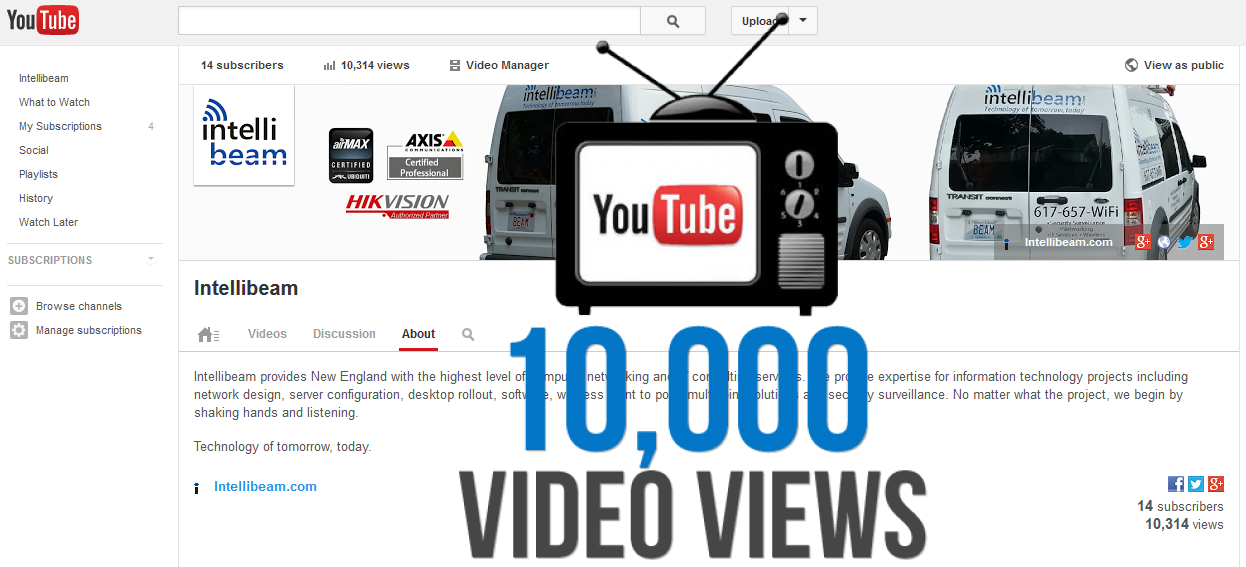The image size is (1246, 567).
Task: Click the plus icon for Browse channels
Action: pyautogui.click(x=19, y=306)
